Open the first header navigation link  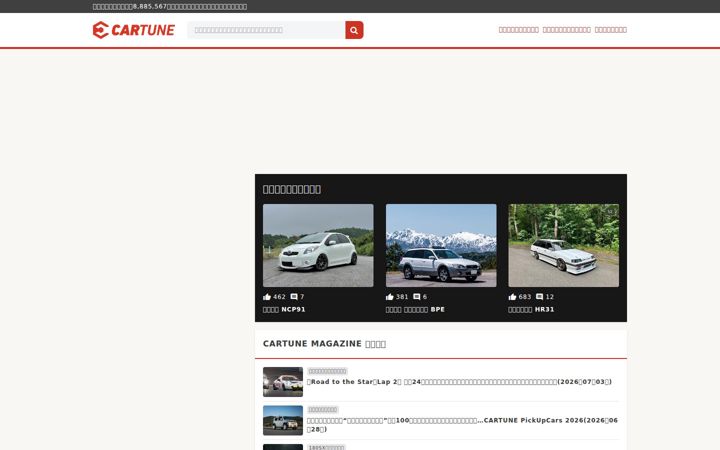(519, 30)
